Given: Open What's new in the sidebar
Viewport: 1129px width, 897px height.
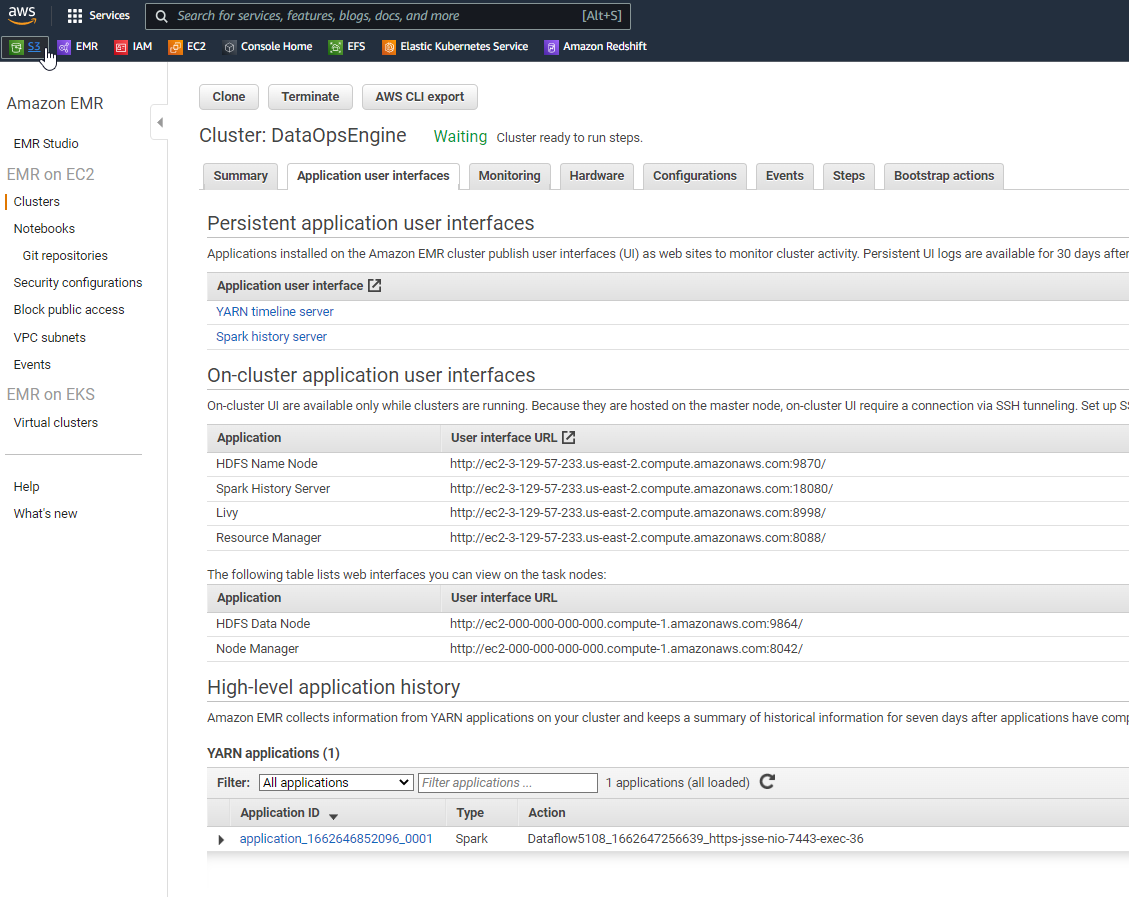Looking at the screenshot, I should click(45, 514).
